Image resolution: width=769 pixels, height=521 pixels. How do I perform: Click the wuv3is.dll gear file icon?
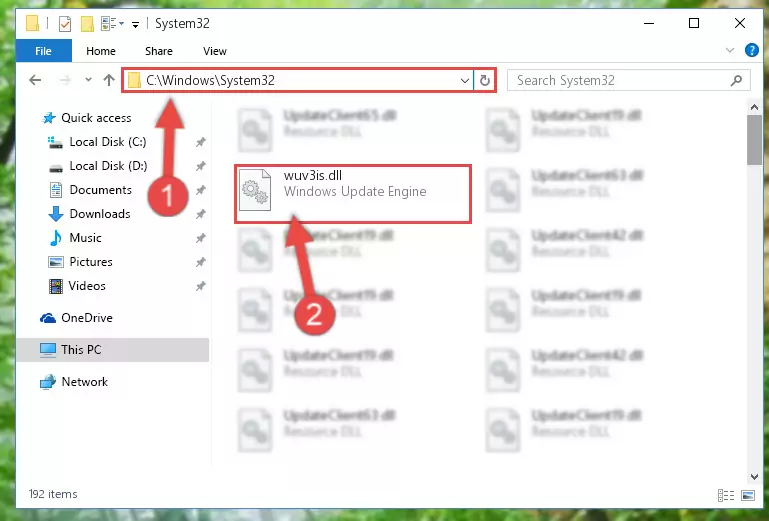coord(255,190)
